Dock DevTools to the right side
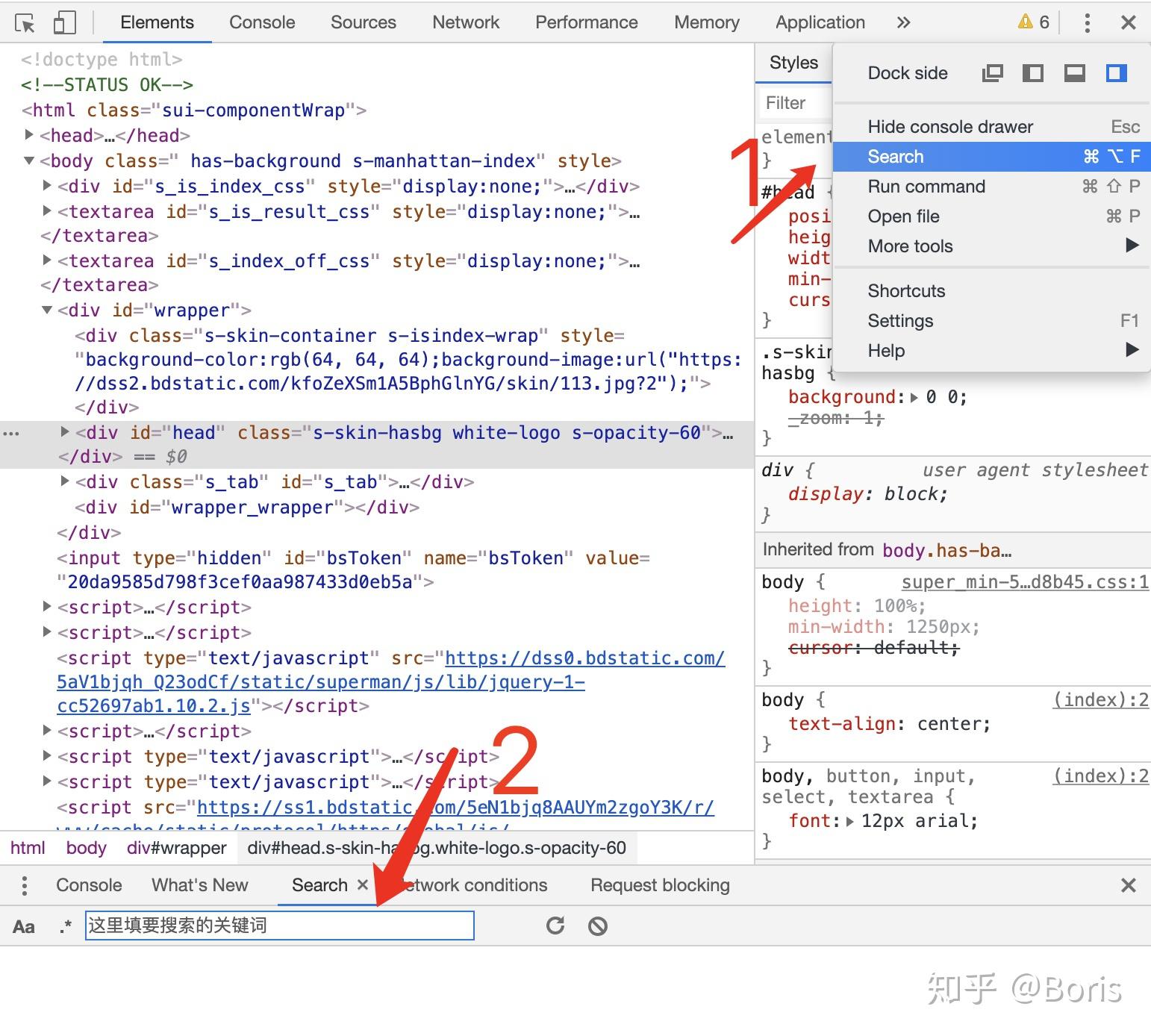 click(1117, 72)
